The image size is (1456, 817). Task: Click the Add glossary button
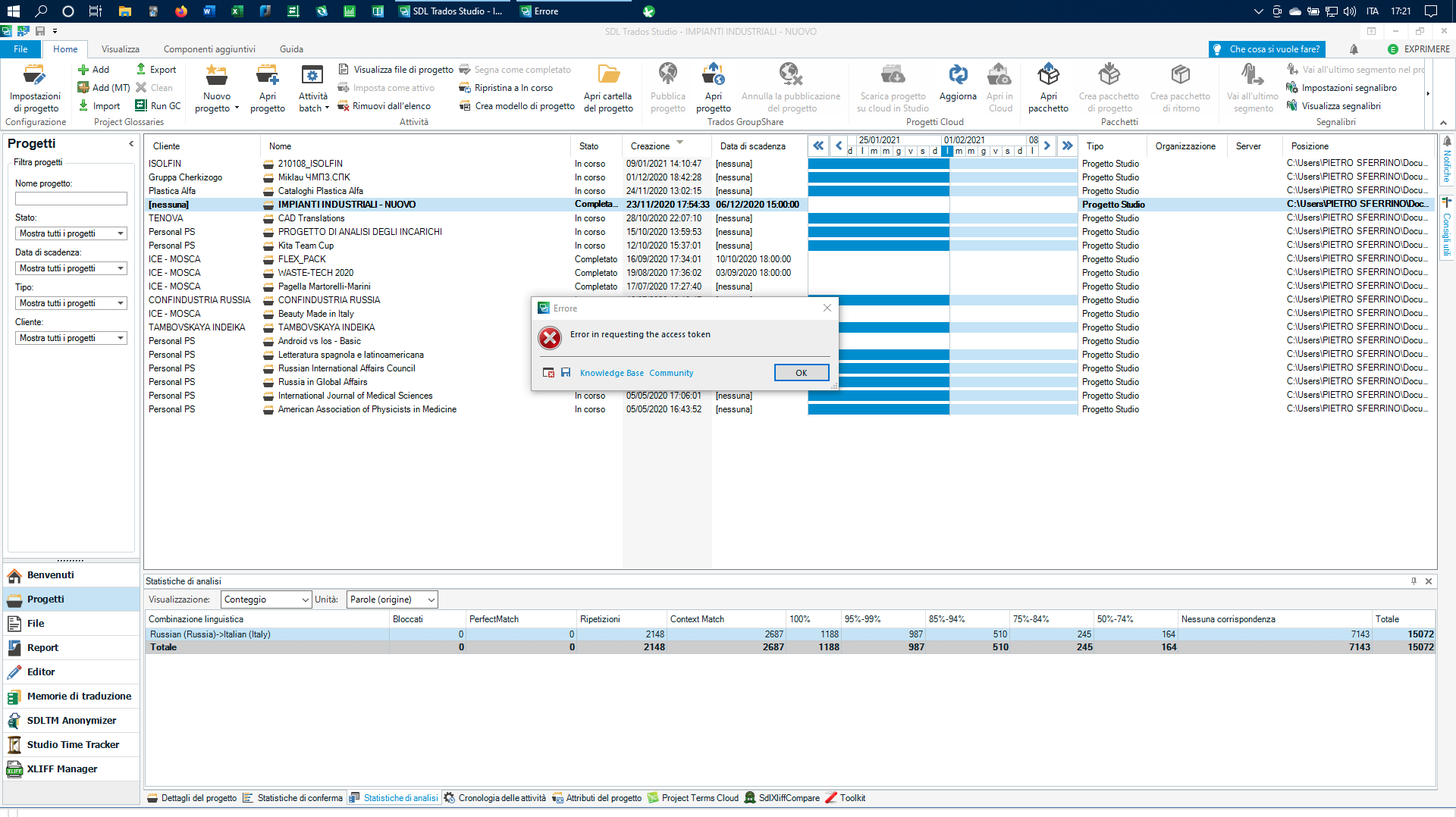tap(93, 69)
